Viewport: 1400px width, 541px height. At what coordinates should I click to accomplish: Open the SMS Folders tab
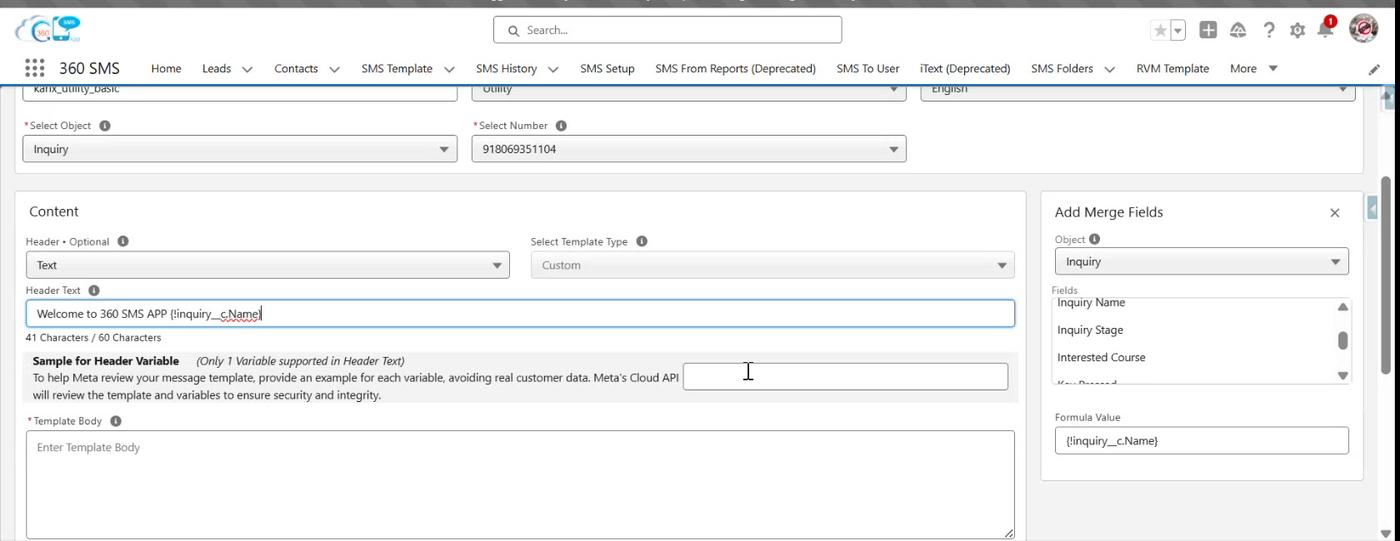[1062, 69]
